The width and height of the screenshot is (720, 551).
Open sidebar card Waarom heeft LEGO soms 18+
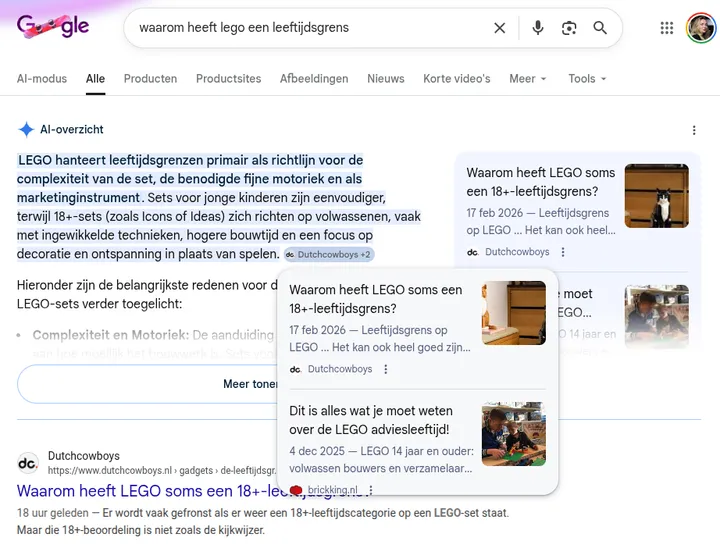point(540,182)
